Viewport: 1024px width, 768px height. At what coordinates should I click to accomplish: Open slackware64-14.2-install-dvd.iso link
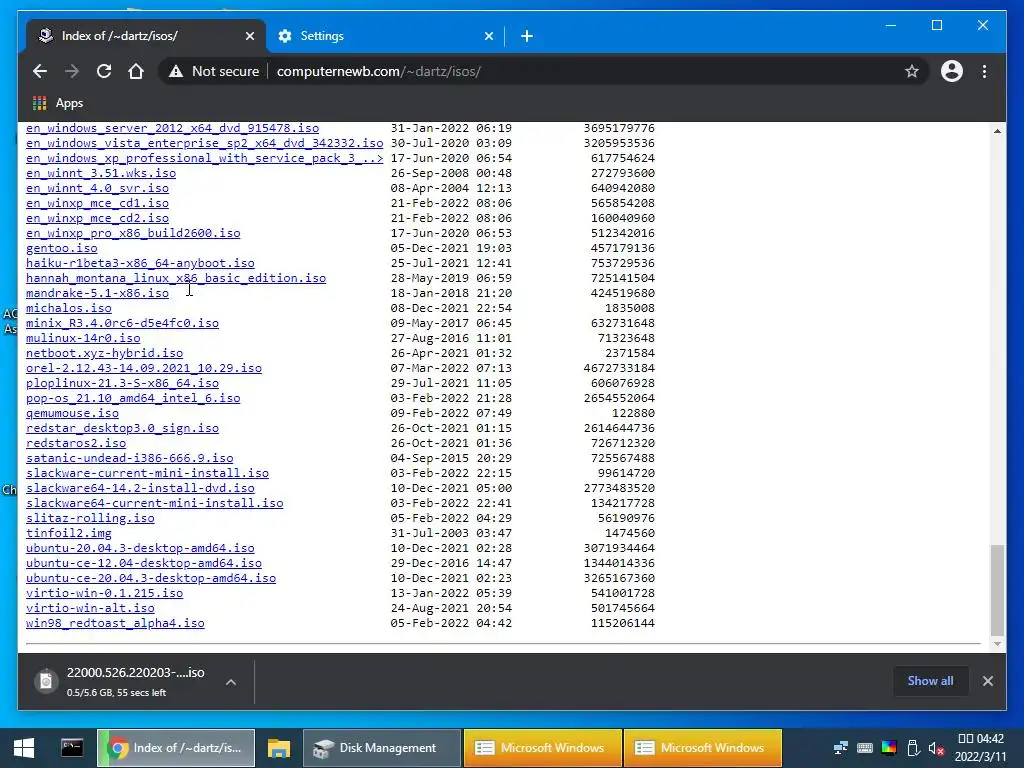140,489
